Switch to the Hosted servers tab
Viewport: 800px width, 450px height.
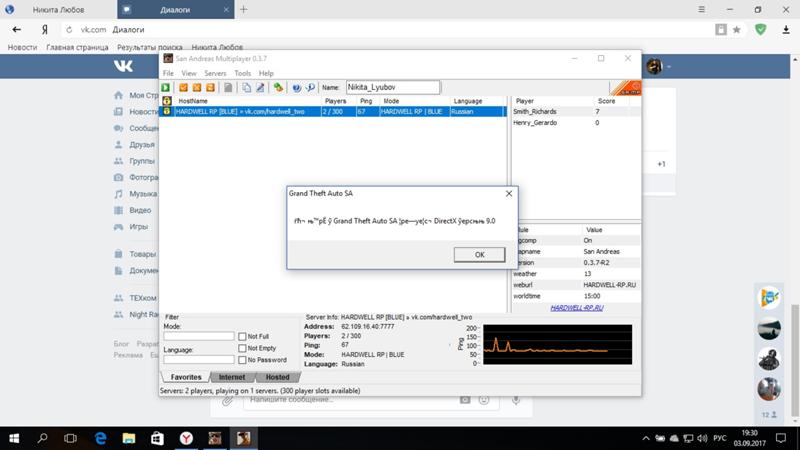point(278,377)
